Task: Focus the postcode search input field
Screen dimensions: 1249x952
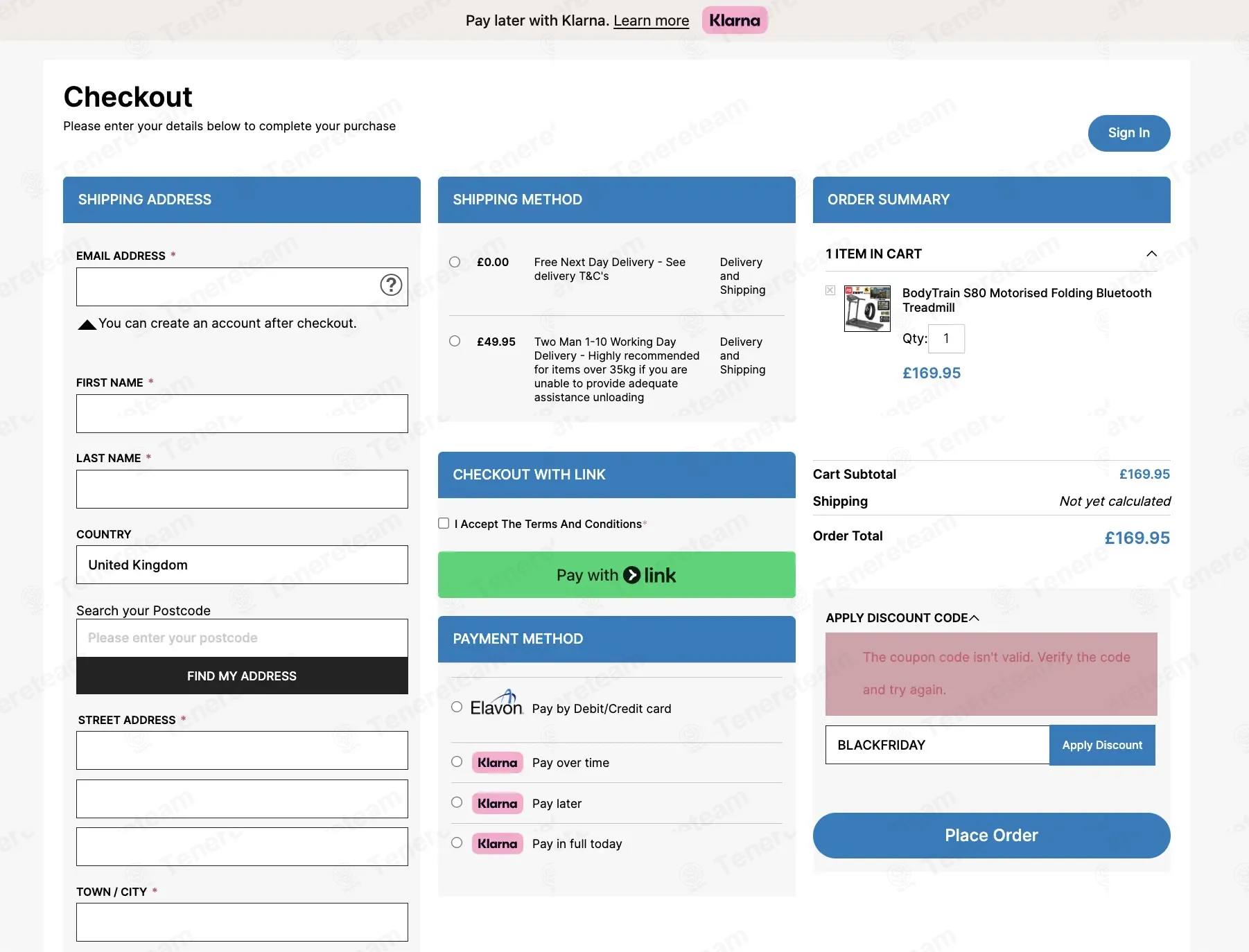Action: 242,638
